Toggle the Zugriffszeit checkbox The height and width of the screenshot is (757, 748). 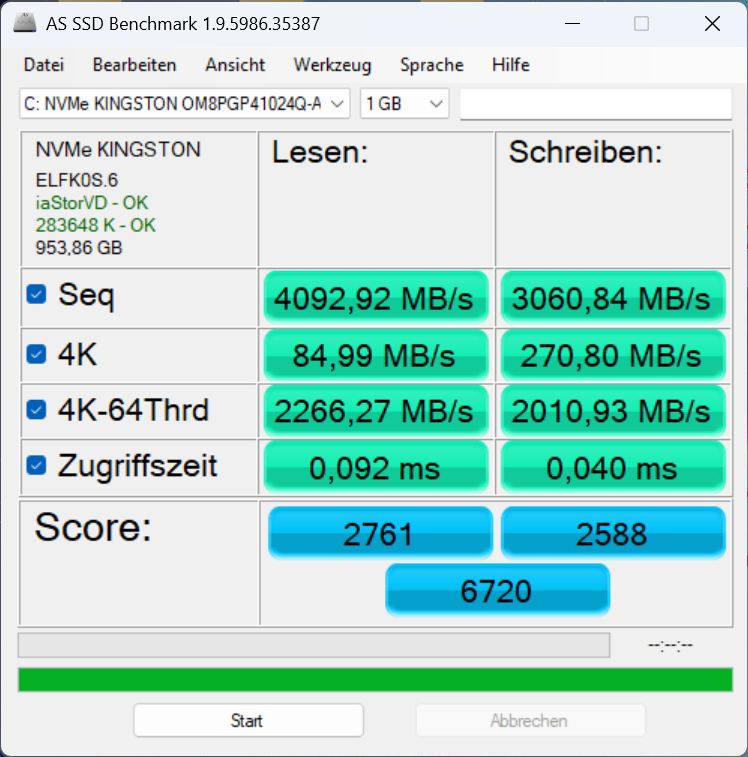click(x=36, y=465)
